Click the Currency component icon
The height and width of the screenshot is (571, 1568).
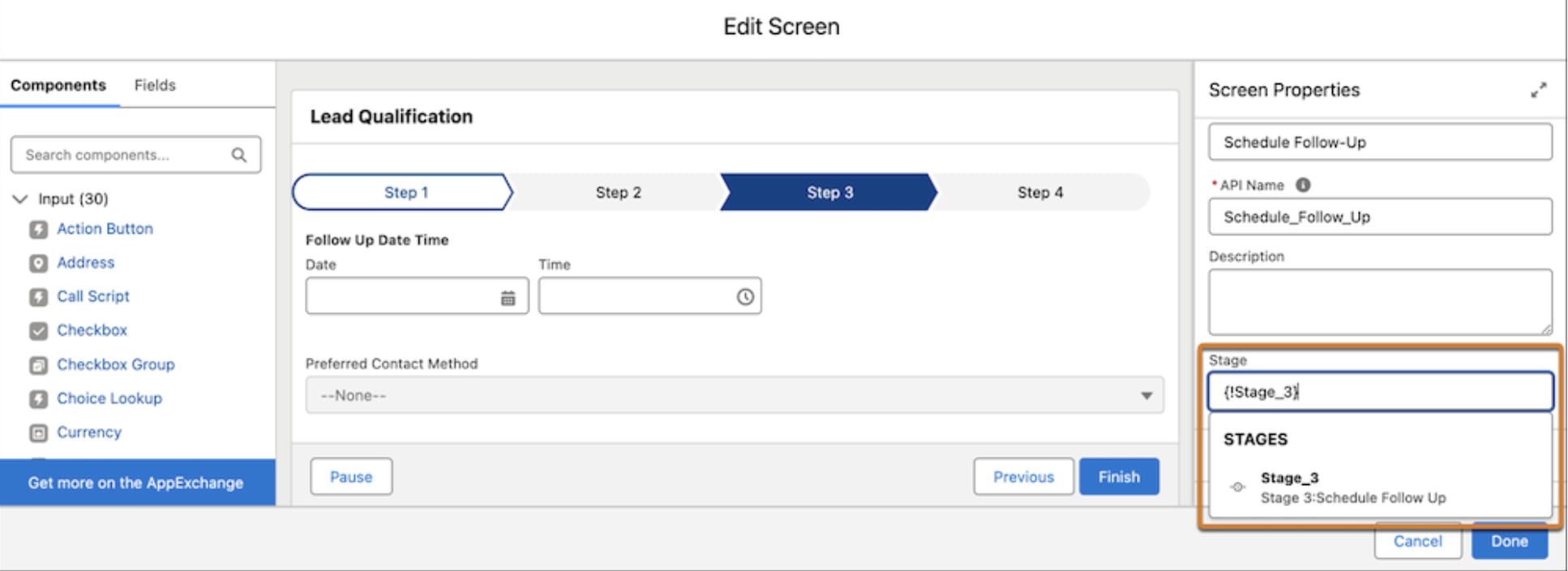[38, 433]
